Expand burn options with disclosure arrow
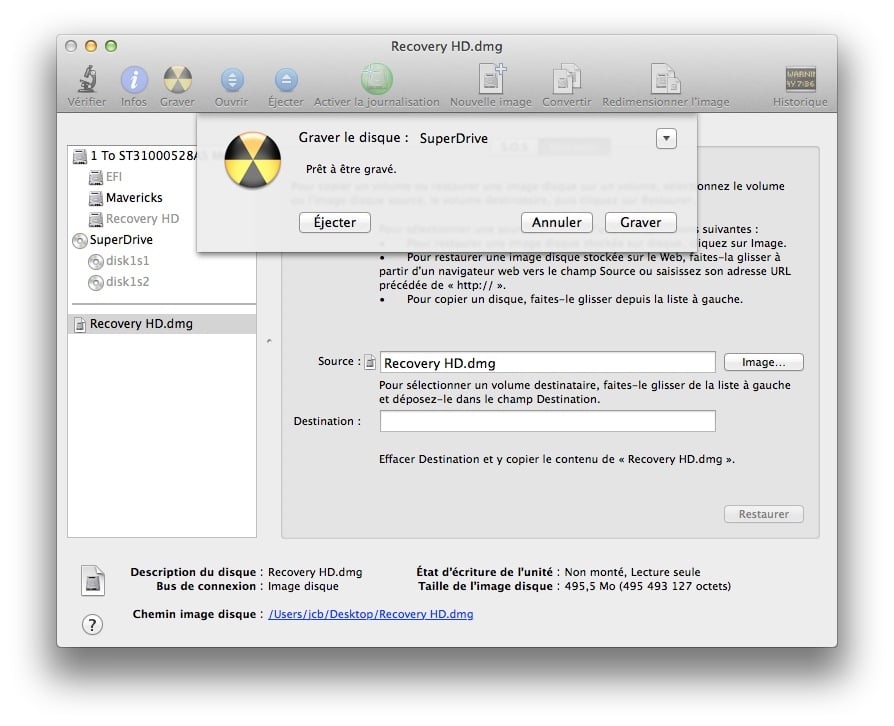 [x=667, y=139]
